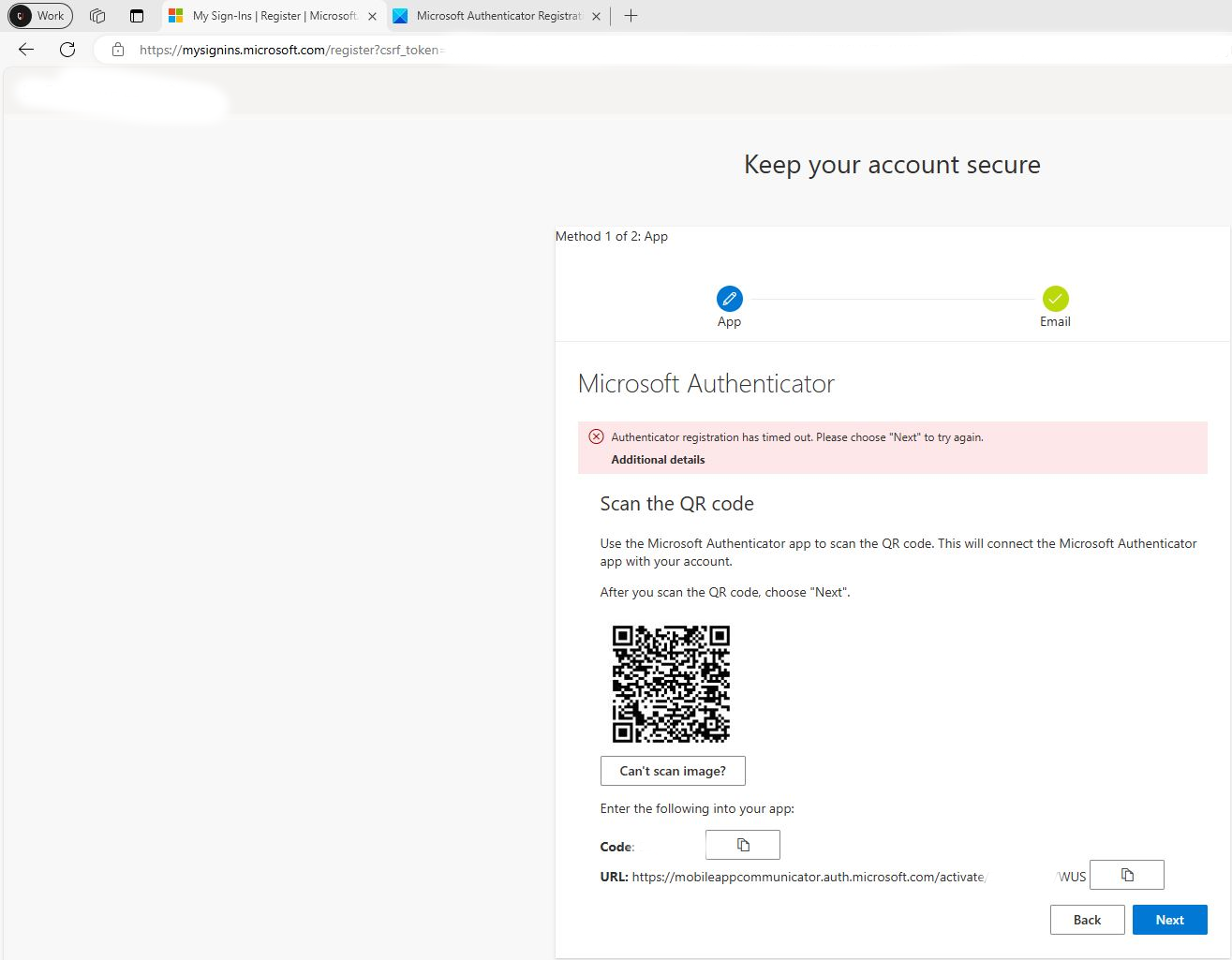Image resolution: width=1232 pixels, height=960 pixels.
Task: Reload the page with refresh icon
Action: pyautogui.click(x=67, y=50)
